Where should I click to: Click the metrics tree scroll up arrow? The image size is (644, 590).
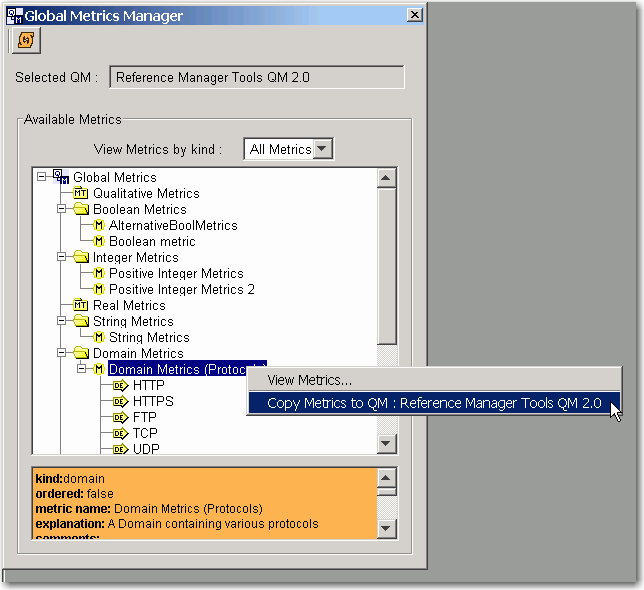(386, 178)
